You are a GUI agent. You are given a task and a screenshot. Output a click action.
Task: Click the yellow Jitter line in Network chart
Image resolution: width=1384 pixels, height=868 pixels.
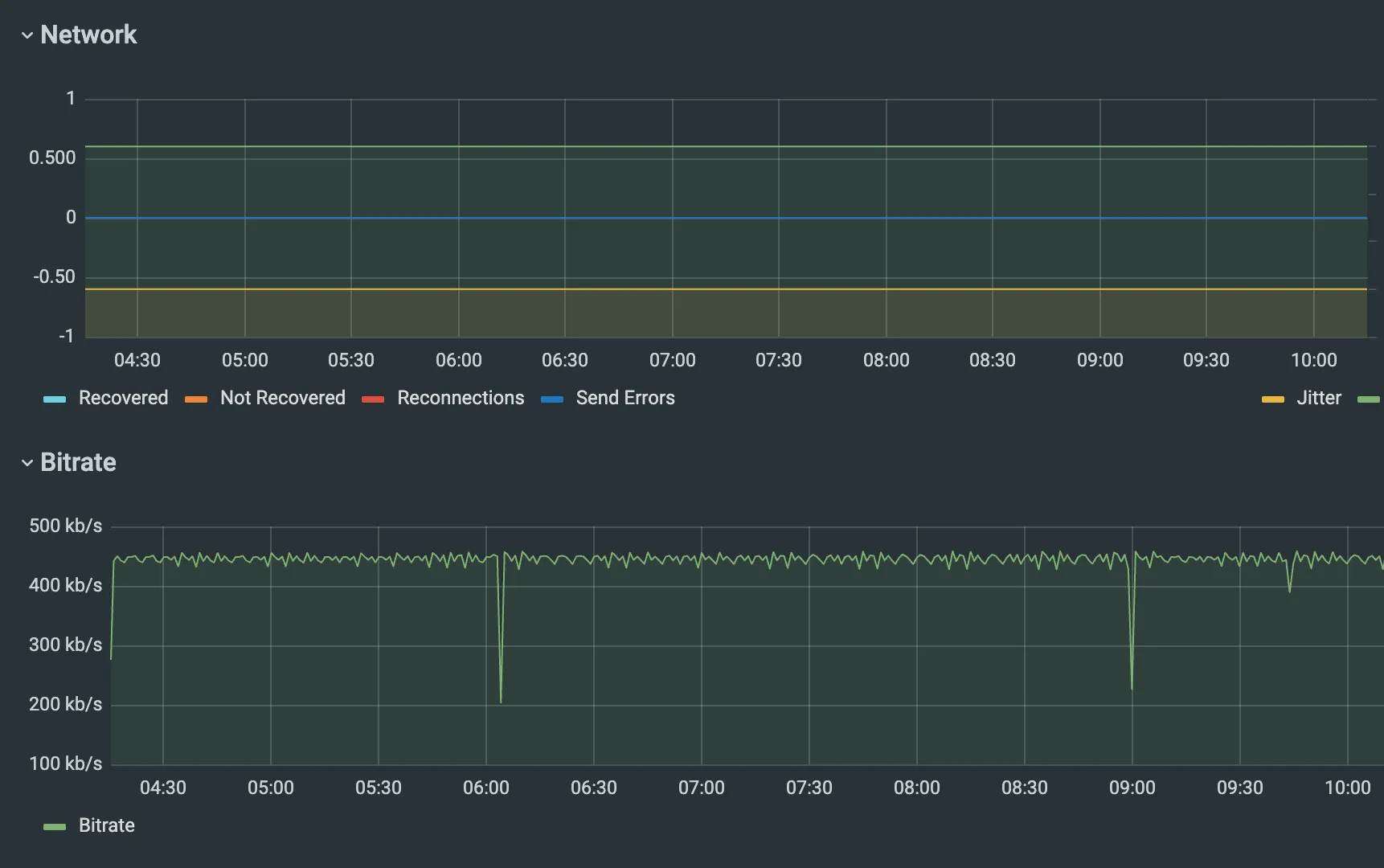pos(726,289)
